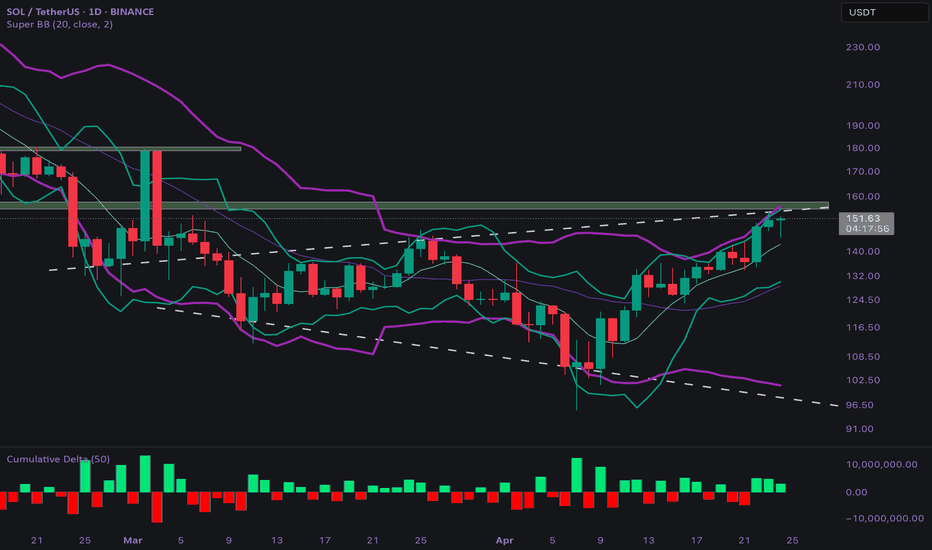The image size is (932, 550).
Task: Click the Apr date label on time axis
Action: [x=504, y=540]
